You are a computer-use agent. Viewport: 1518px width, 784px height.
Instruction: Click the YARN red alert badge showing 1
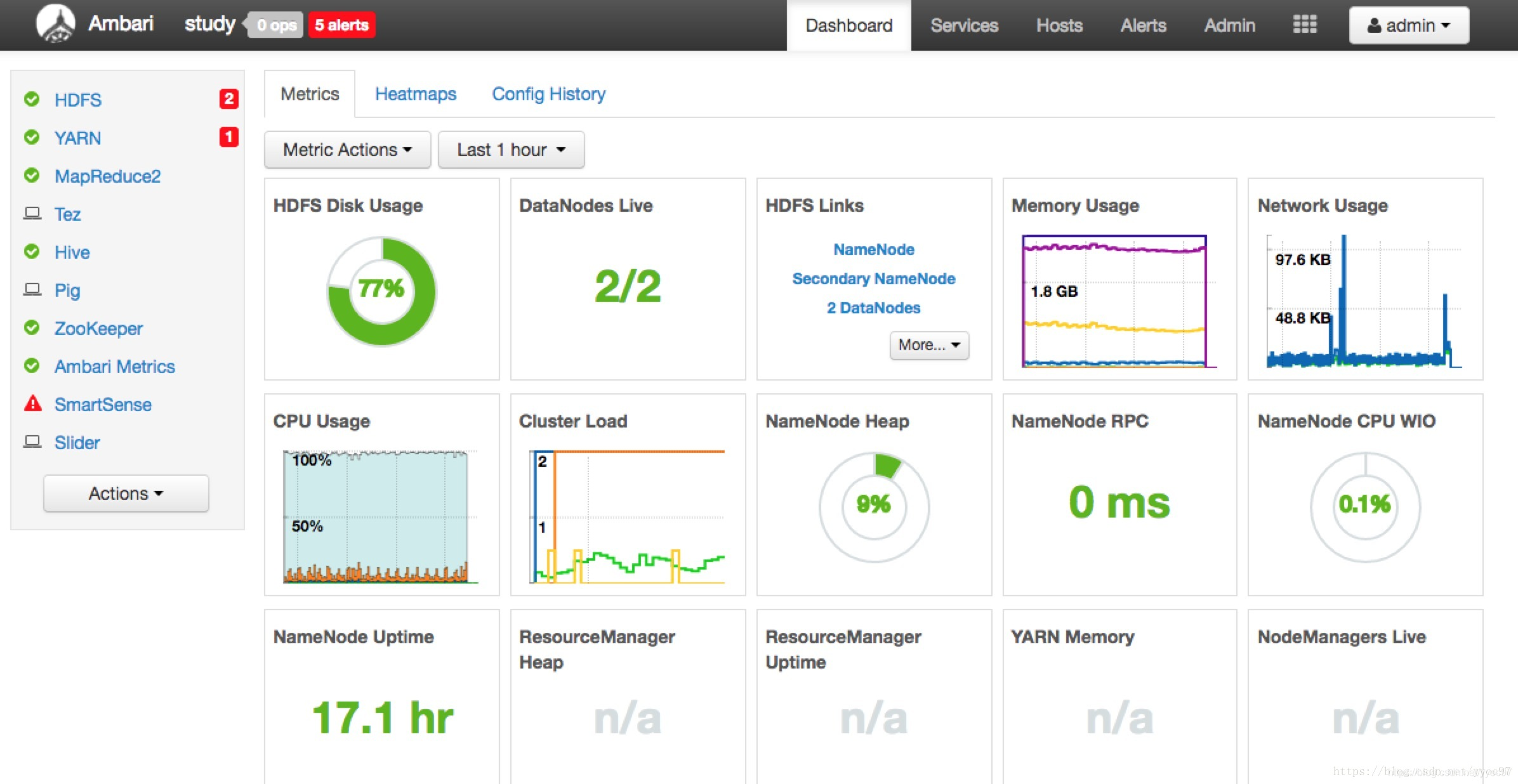tap(228, 137)
